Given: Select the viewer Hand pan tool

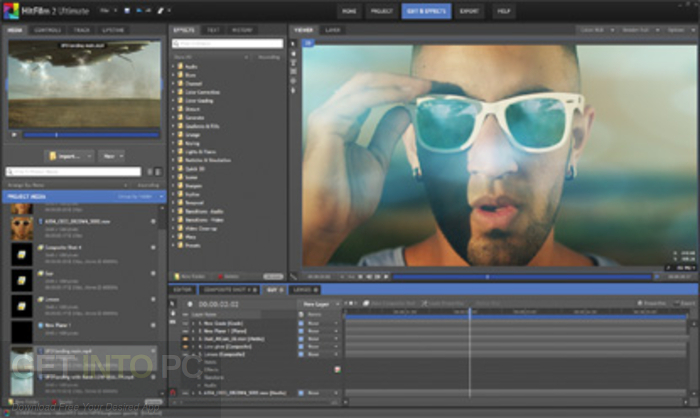Looking at the screenshot, I should (293, 53).
